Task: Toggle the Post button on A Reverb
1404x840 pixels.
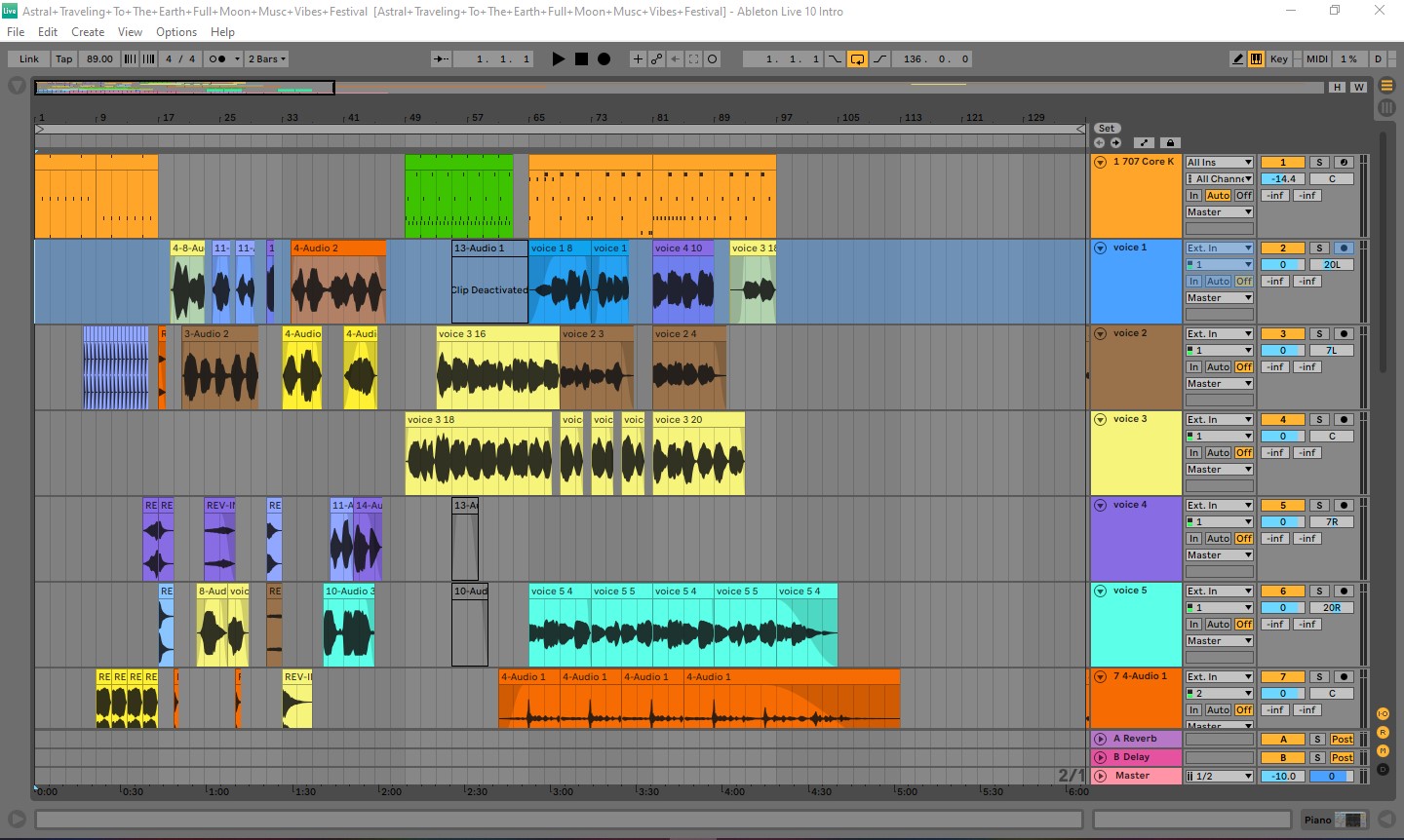Action: tap(1343, 740)
